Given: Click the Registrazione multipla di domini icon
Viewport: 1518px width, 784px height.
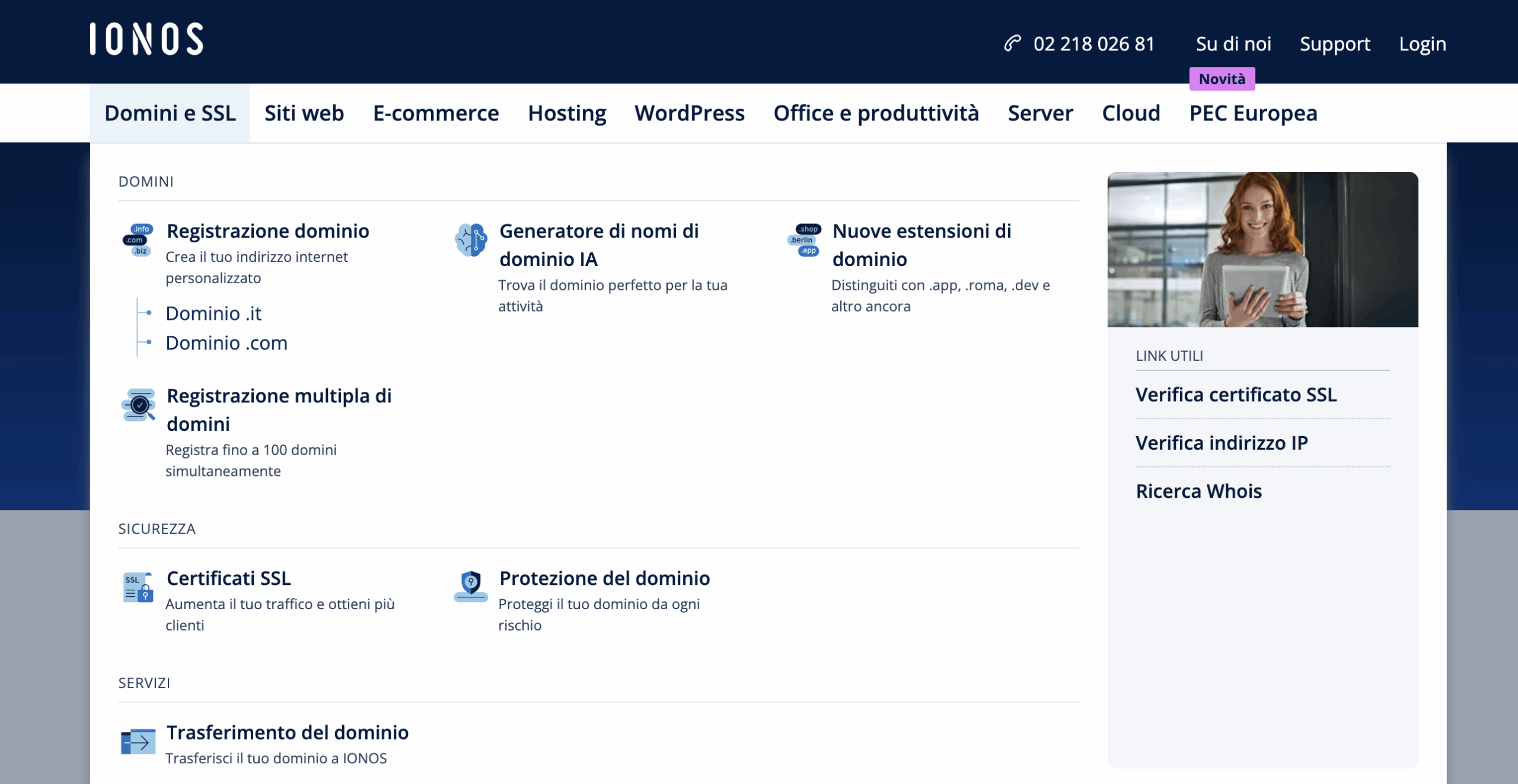Looking at the screenshot, I should [138, 405].
